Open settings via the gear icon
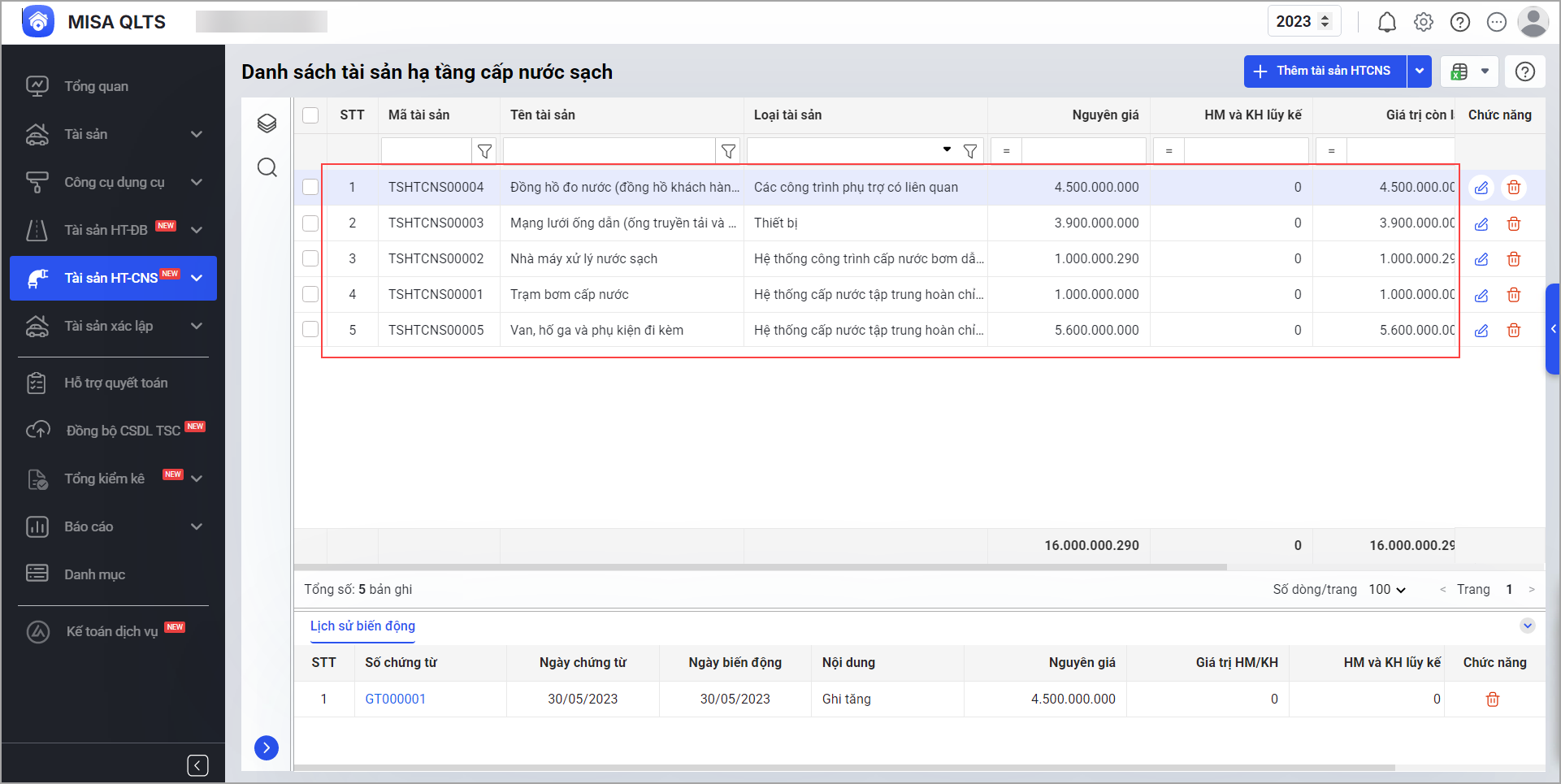 click(1423, 22)
